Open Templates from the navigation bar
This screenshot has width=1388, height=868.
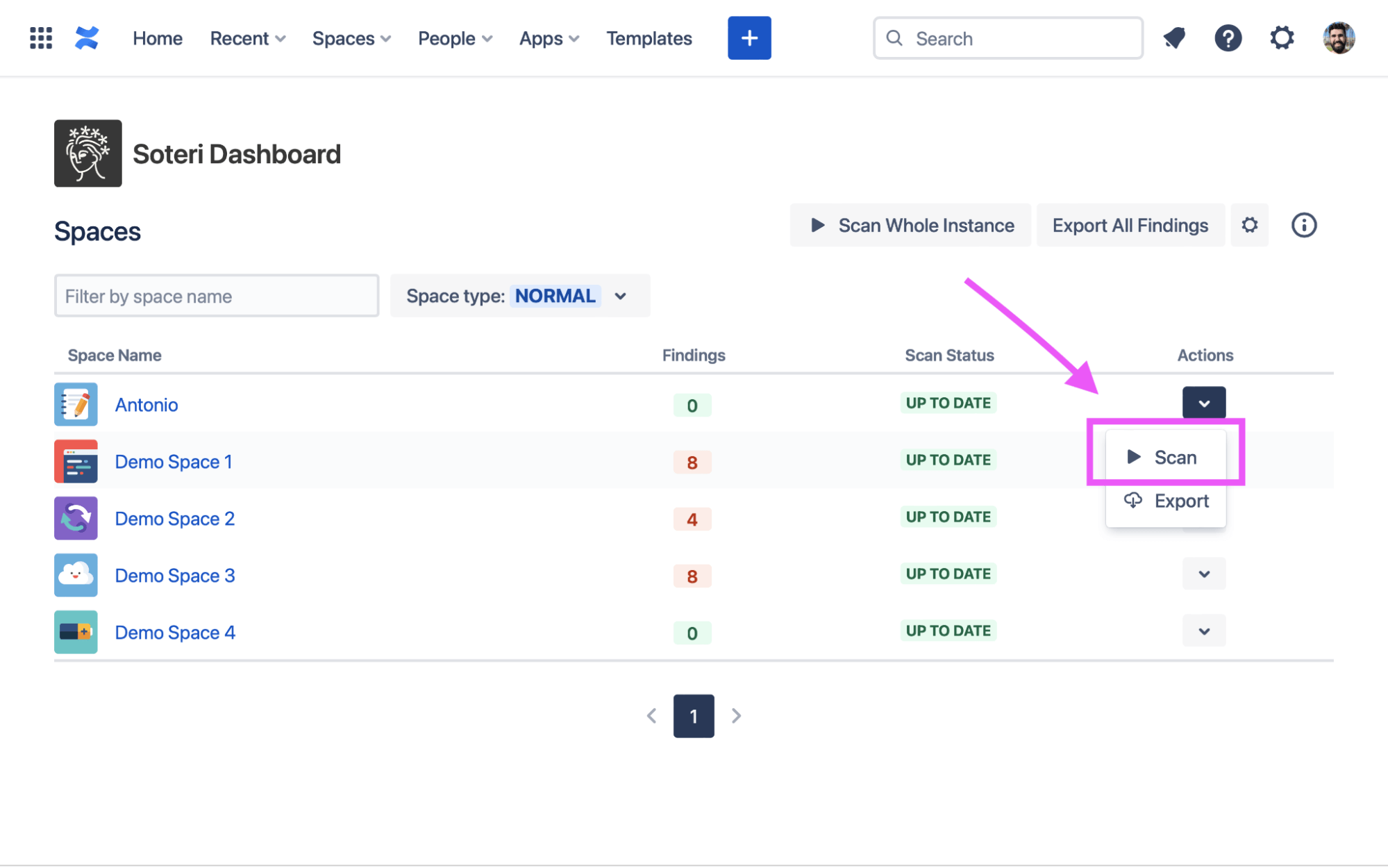(x=649, y=38)
